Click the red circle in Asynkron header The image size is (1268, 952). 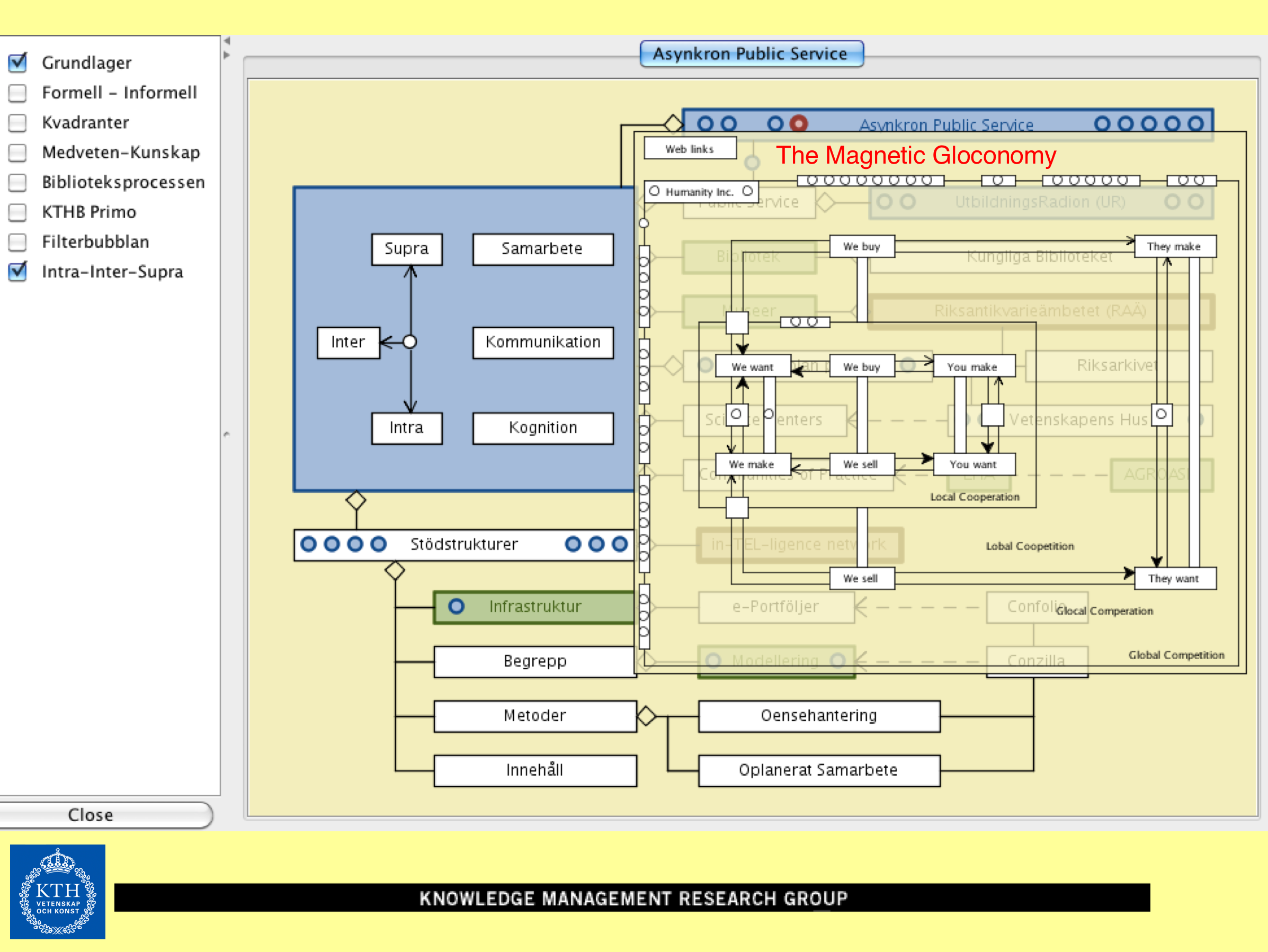point(799,124)
